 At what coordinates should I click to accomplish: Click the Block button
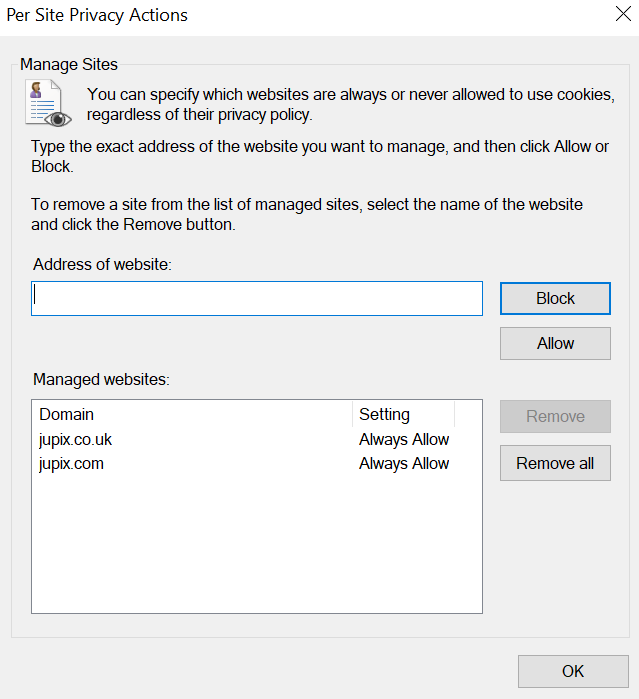click(555, 298)
